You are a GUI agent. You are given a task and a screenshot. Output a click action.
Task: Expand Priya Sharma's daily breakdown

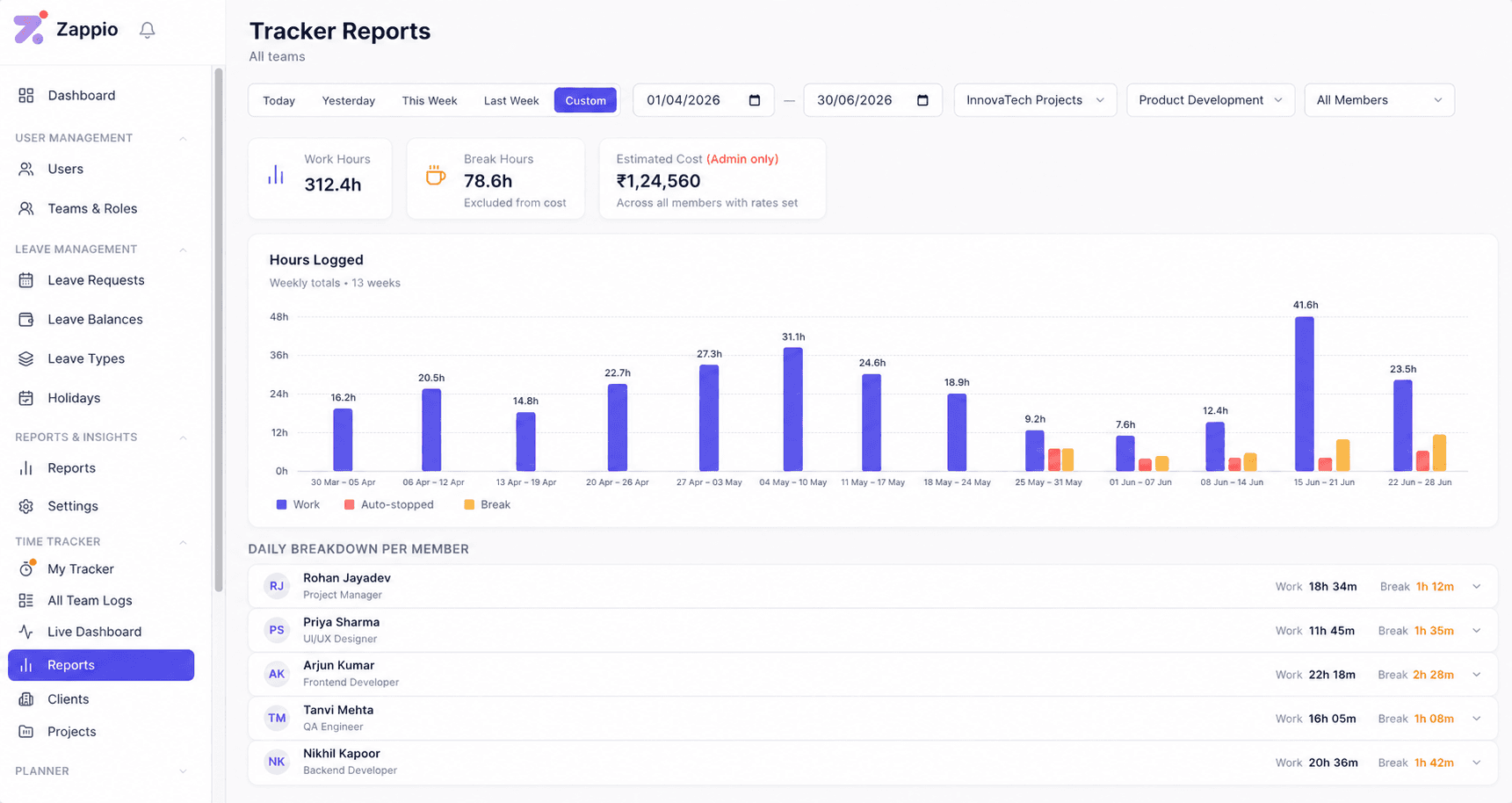point(1477,631)
